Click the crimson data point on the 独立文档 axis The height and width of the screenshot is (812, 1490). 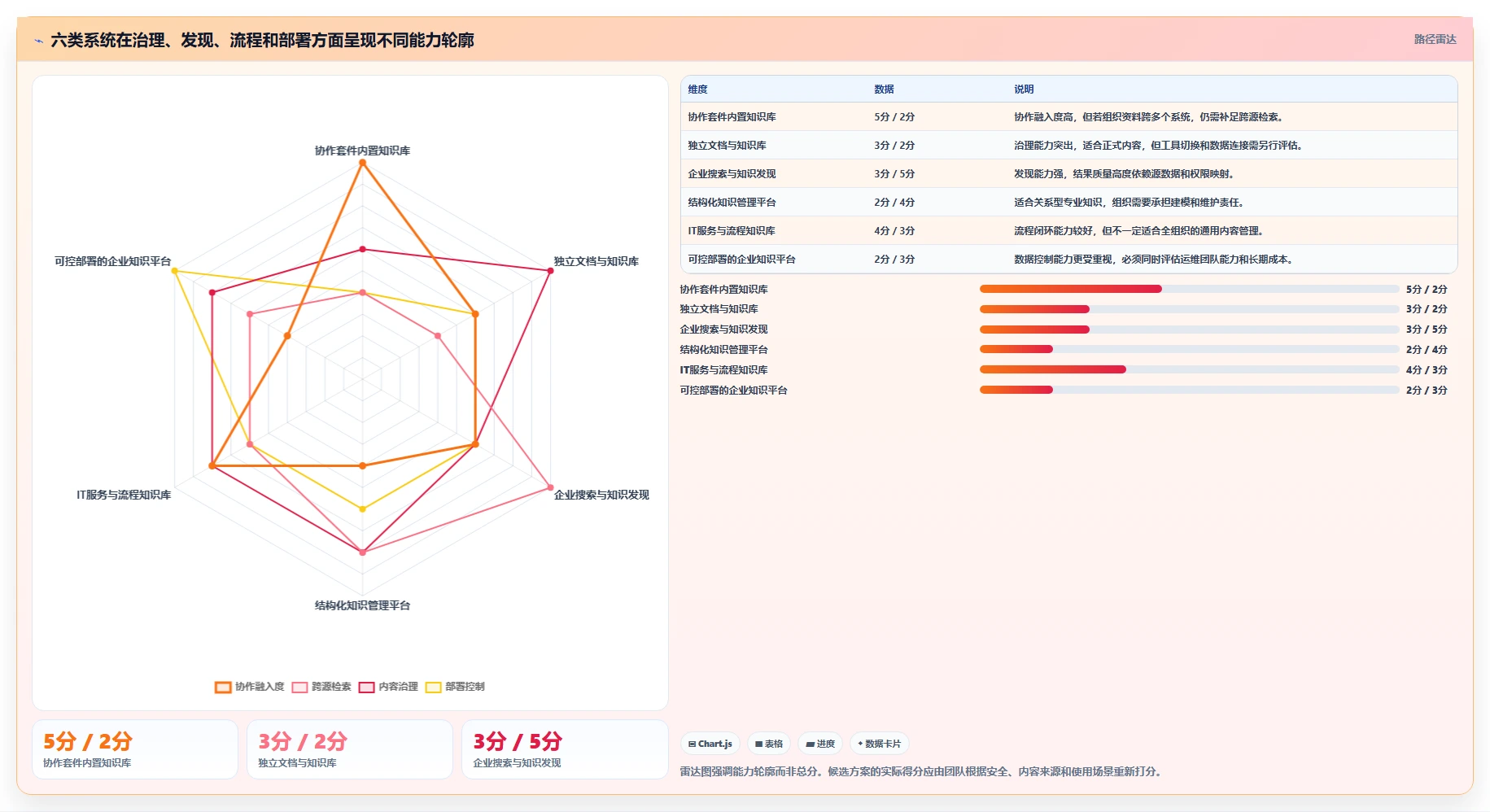pos(551,271)
